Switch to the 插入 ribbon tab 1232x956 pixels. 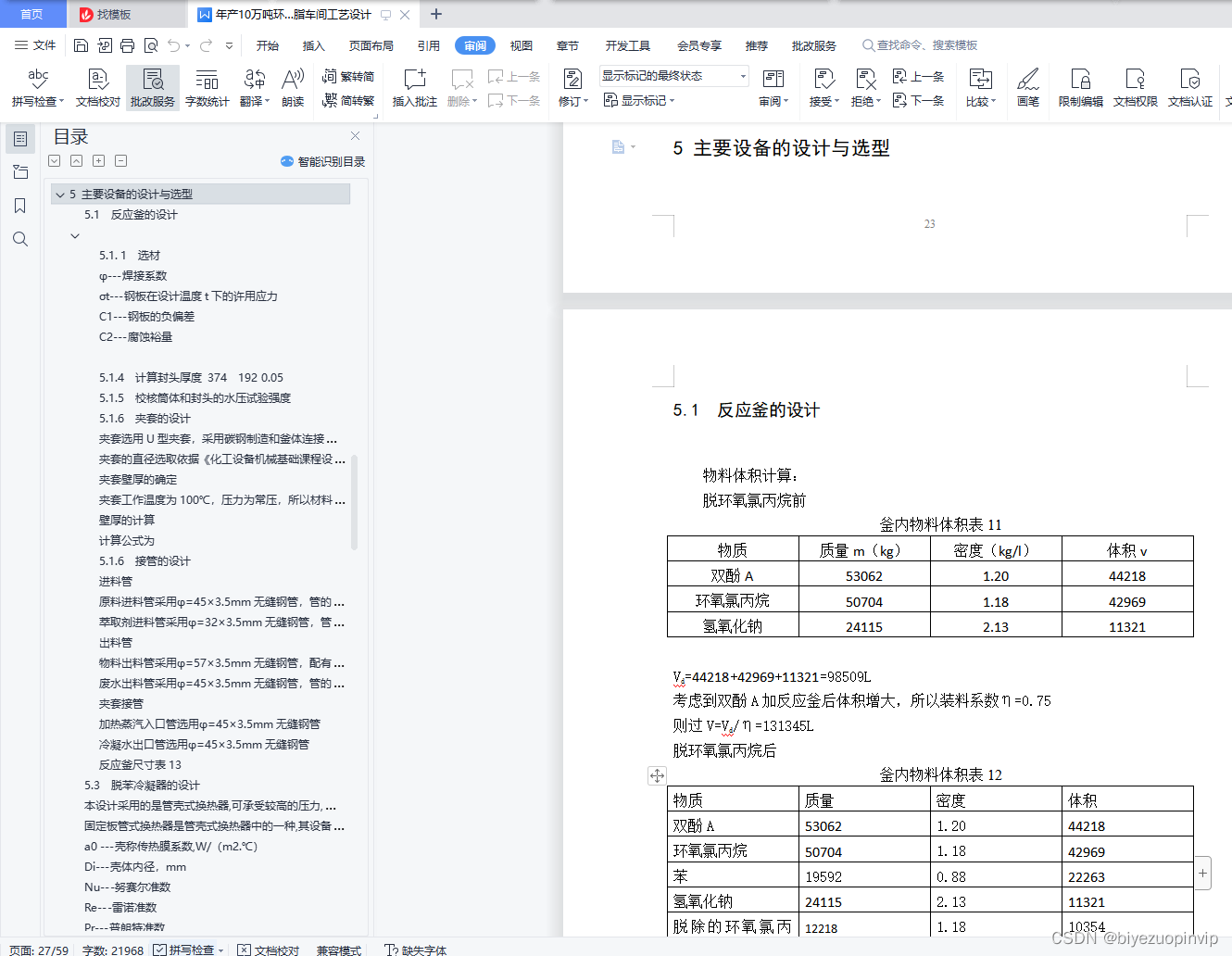[x=314, y=45]
